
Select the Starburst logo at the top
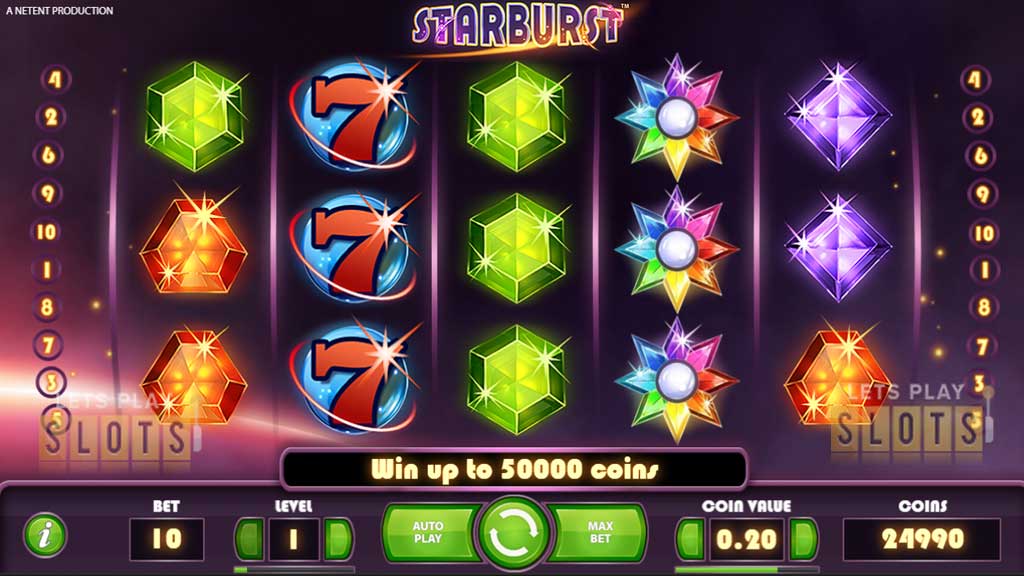tap(518, 27)
